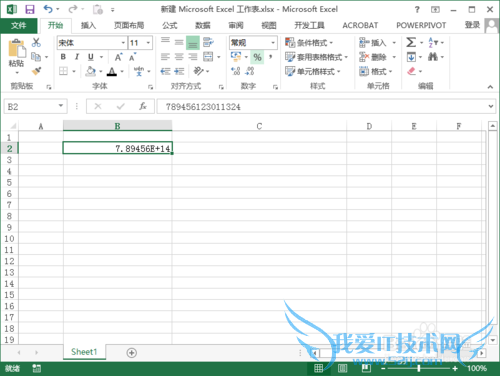Click the text orientation icon
Image resolution: width=500 pixels, height=376 pixels.
click(x=199, y=71)
